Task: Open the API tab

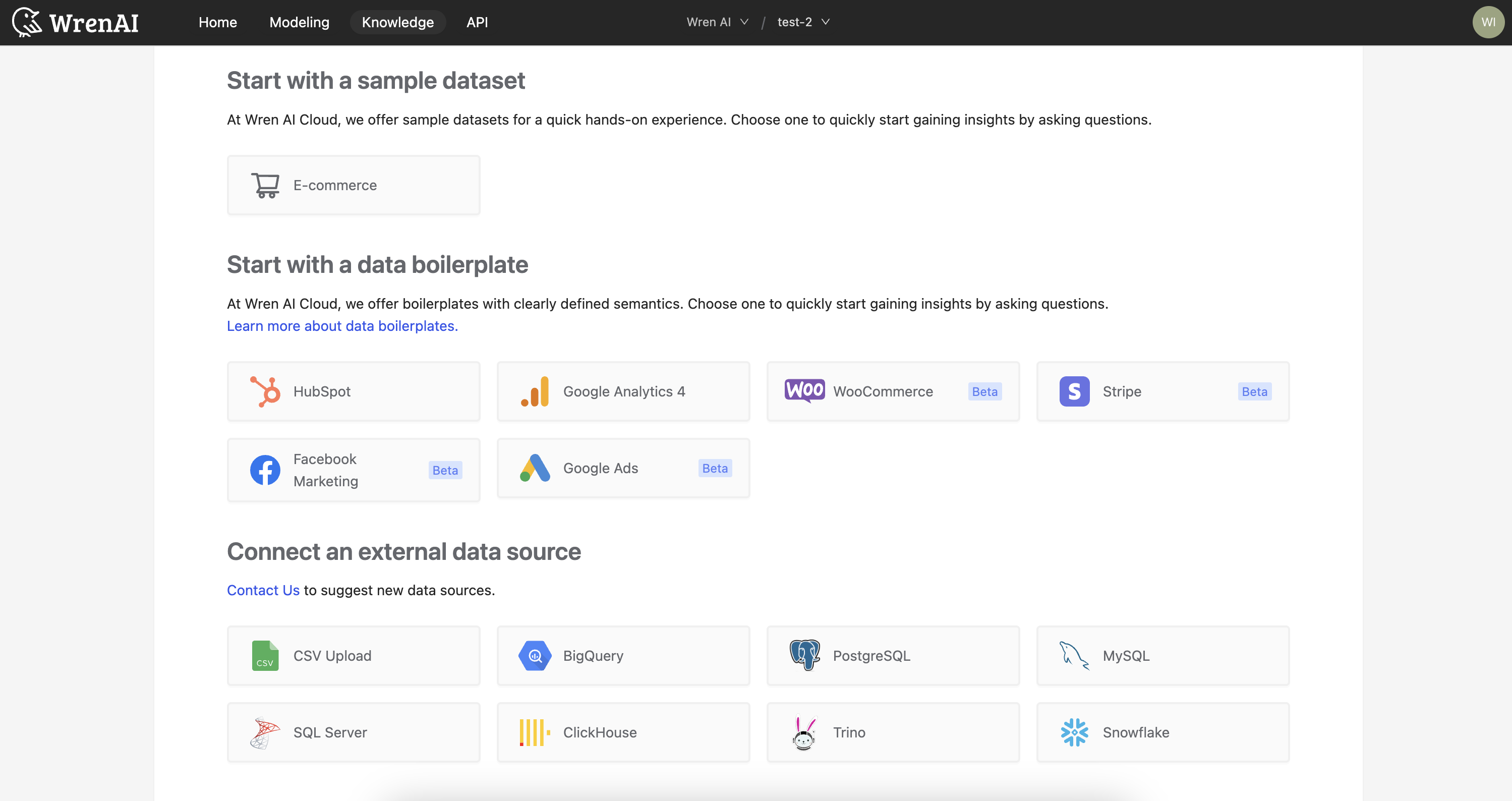Action: click(477, 22)
